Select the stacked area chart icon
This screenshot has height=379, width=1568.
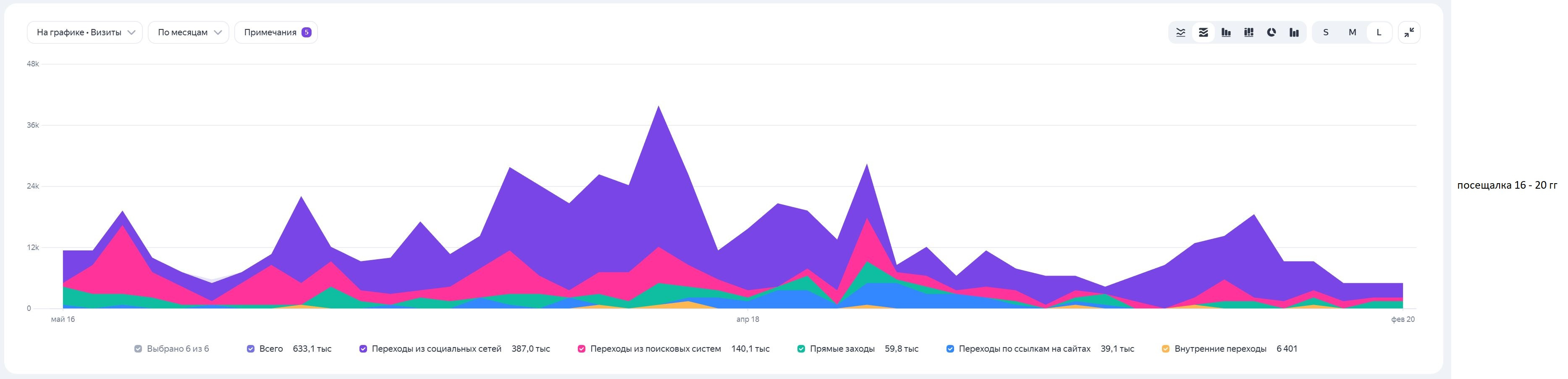[1204, 33]
